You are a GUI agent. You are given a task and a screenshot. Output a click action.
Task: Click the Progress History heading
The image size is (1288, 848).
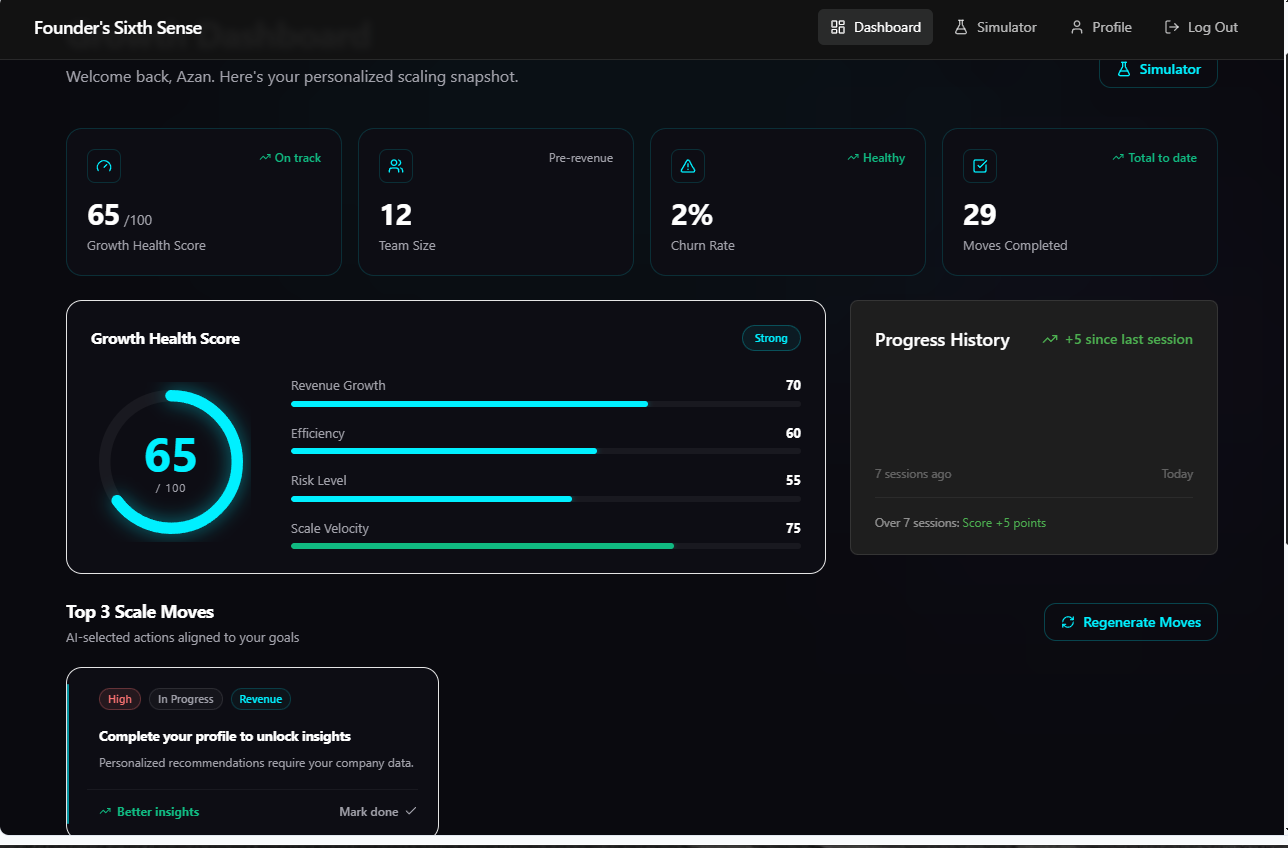tap(942, 340)
